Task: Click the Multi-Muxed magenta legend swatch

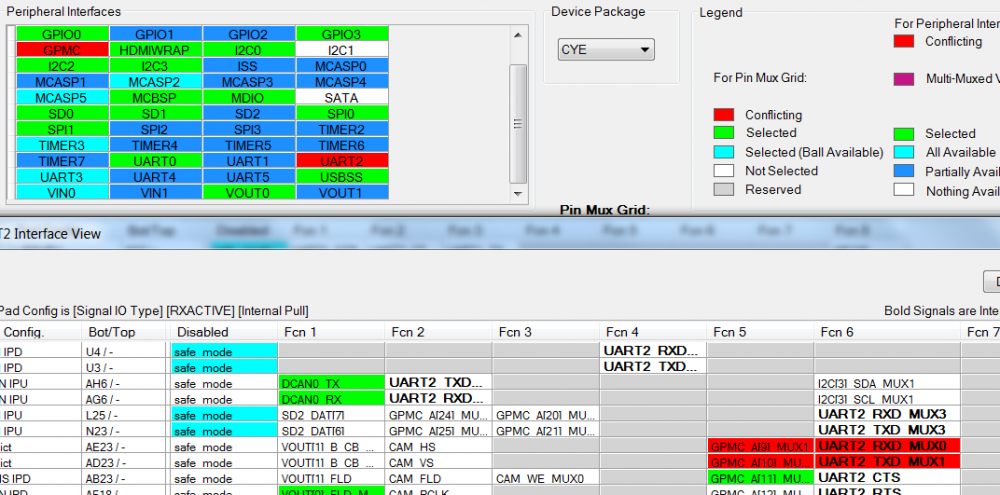Action: pos(904,78)
